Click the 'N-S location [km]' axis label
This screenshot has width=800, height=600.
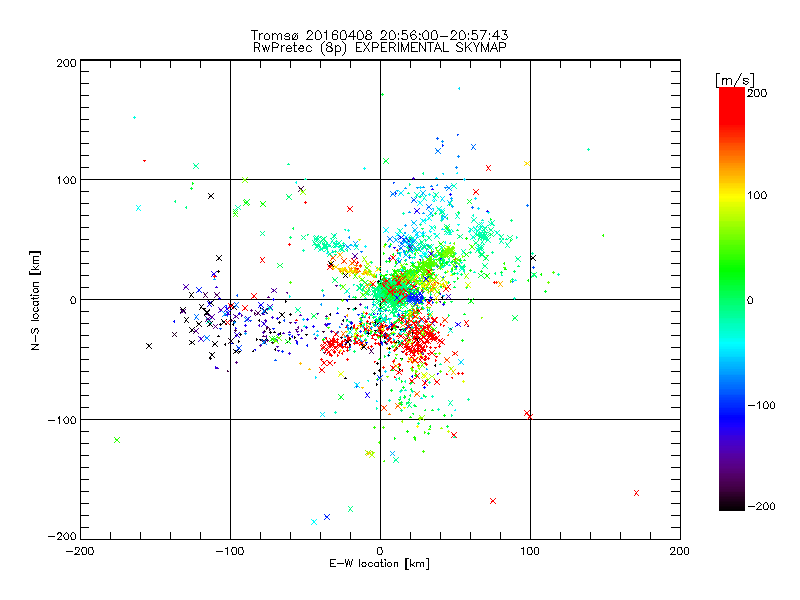coord(35,300)
